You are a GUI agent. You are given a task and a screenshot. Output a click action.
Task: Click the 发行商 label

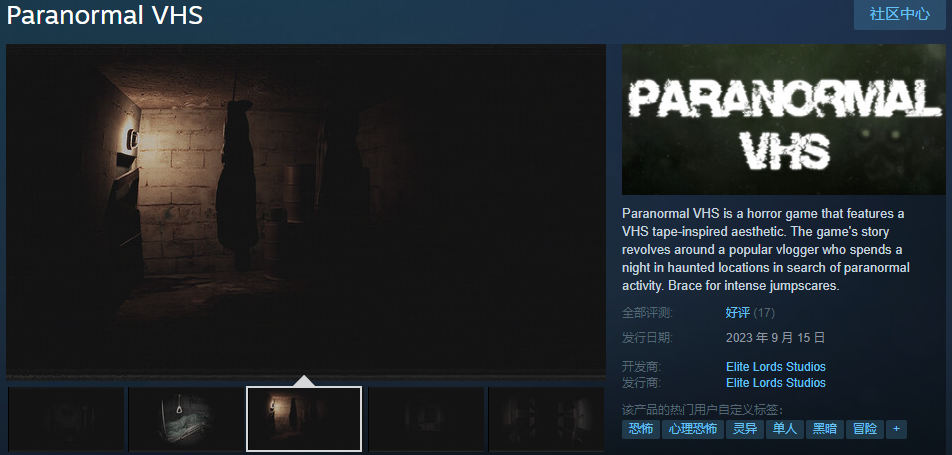coord(641,383)
